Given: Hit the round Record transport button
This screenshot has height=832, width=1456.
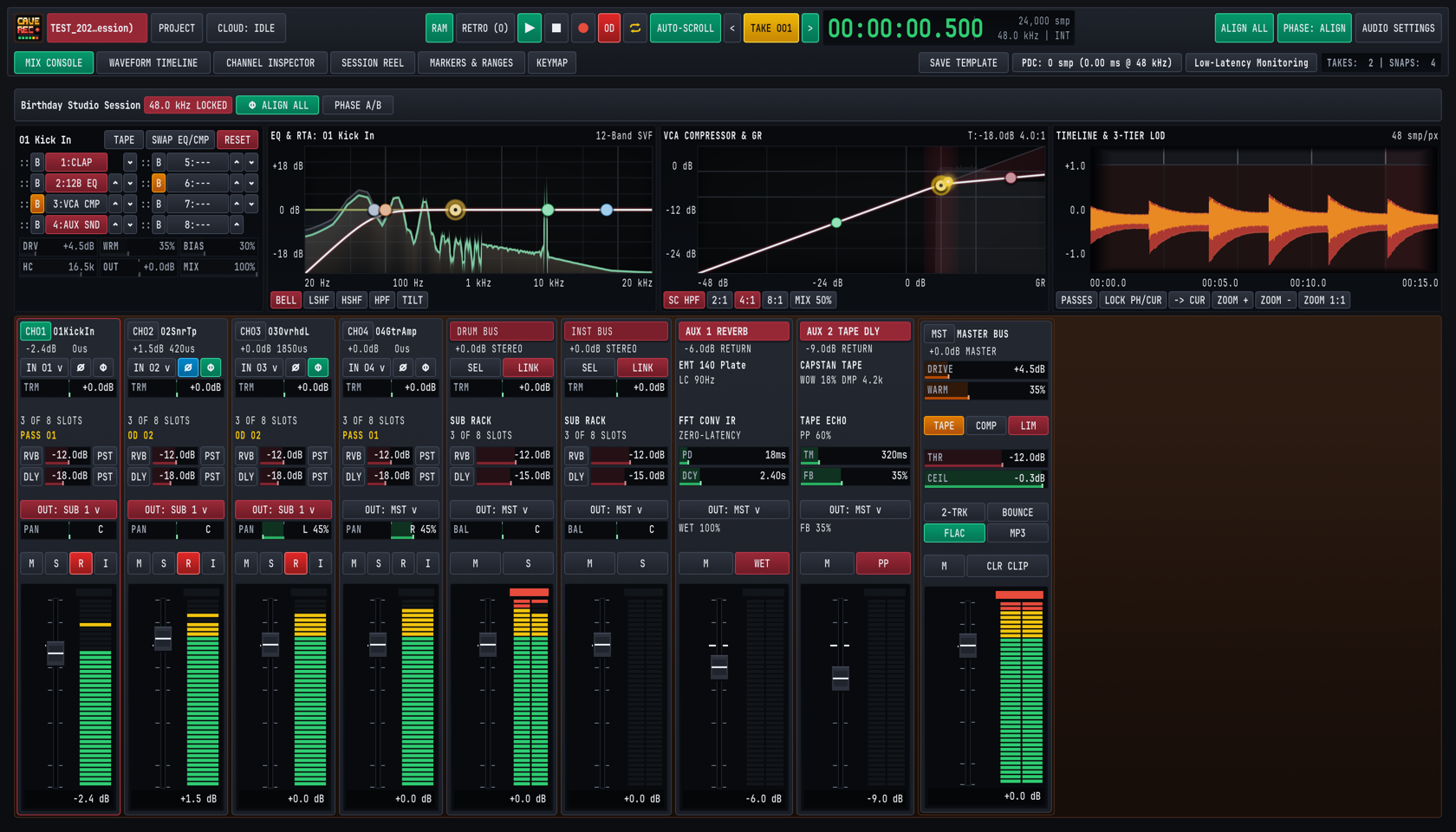Looking at the screenshot, I should [x=583, y=28].
